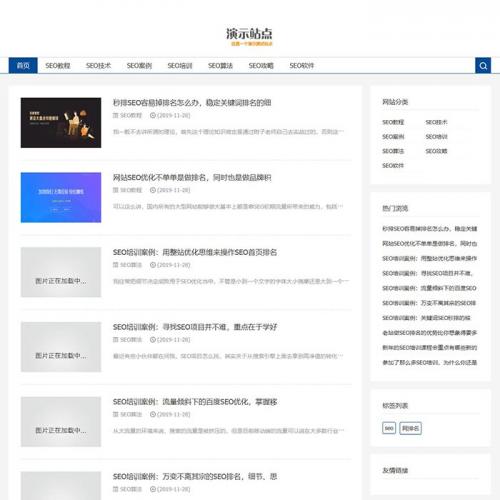Open SEO案例 in the top navigation bar

click(x=139, y=66)
